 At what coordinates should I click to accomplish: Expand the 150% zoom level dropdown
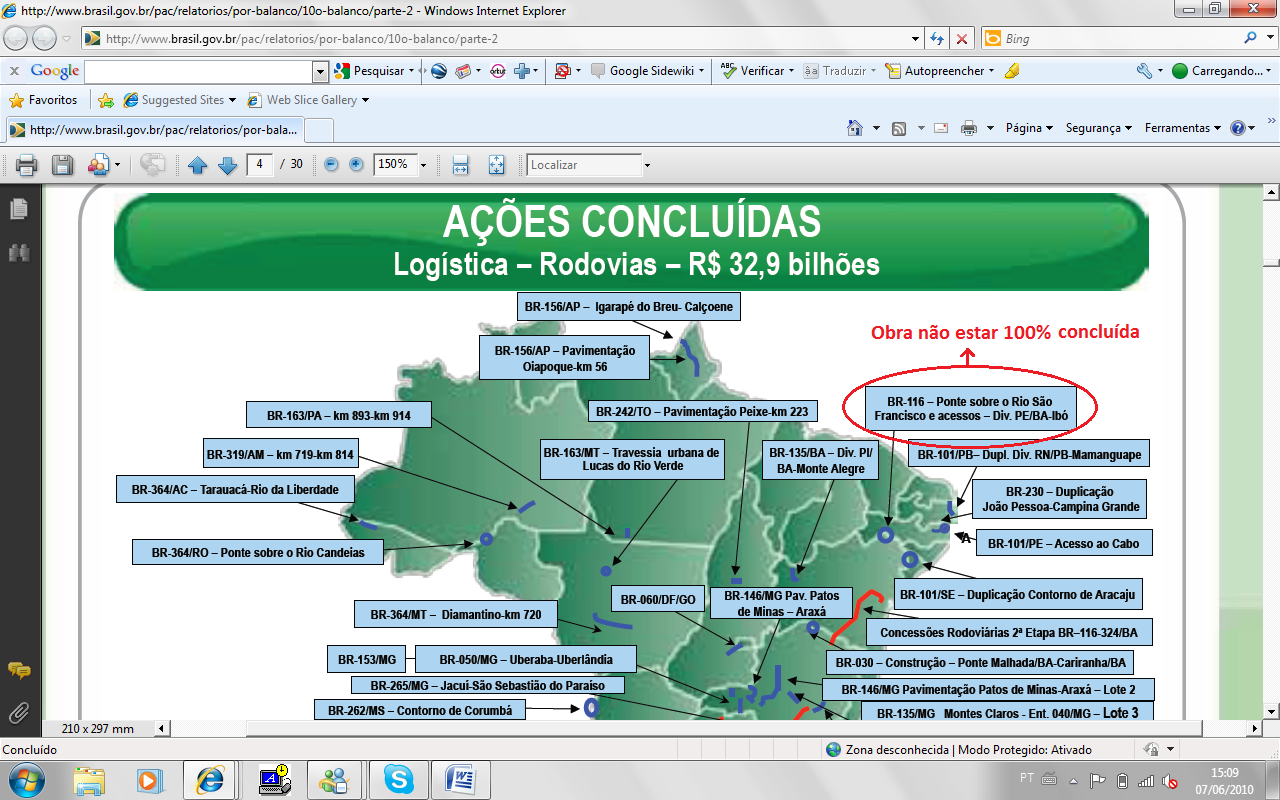tap(423, 165)
